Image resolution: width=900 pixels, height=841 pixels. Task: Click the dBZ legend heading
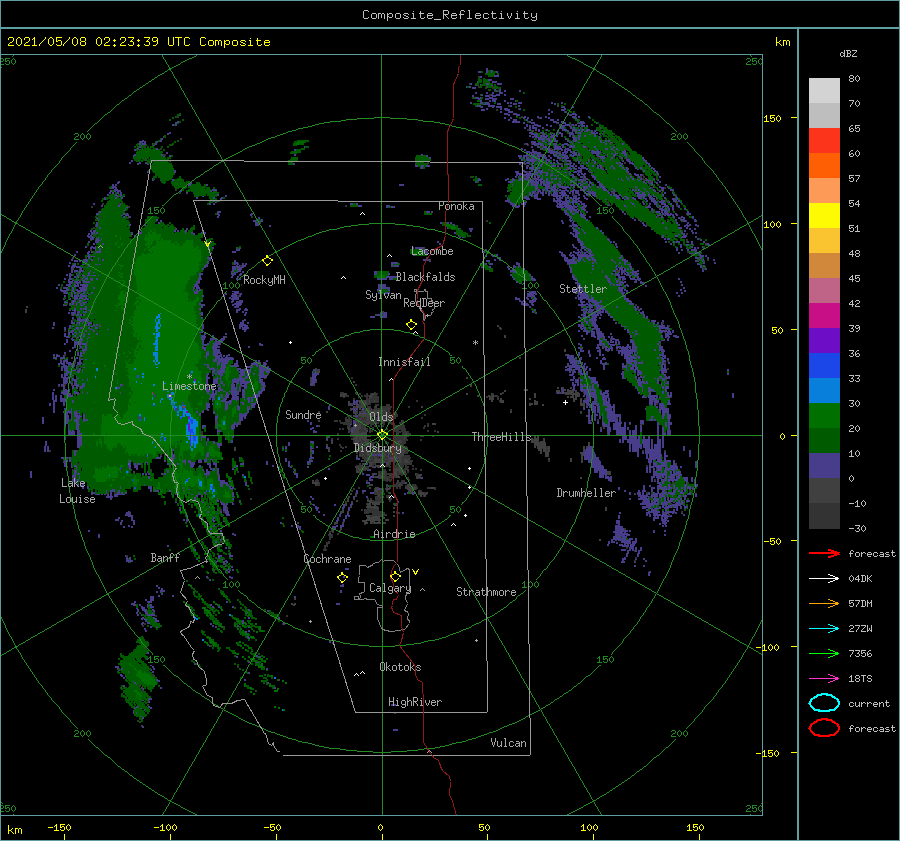[848, 53]
